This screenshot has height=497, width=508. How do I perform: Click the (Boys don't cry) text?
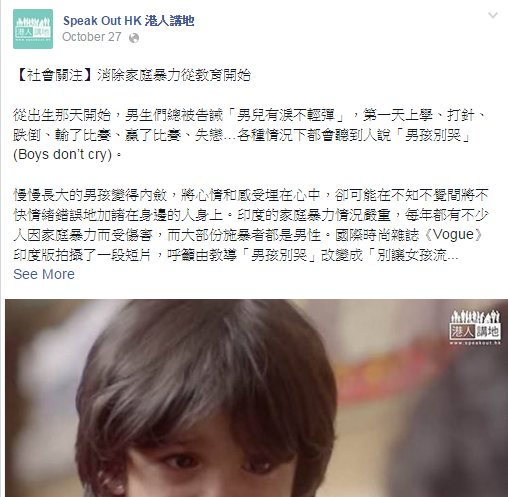(62, 155)
